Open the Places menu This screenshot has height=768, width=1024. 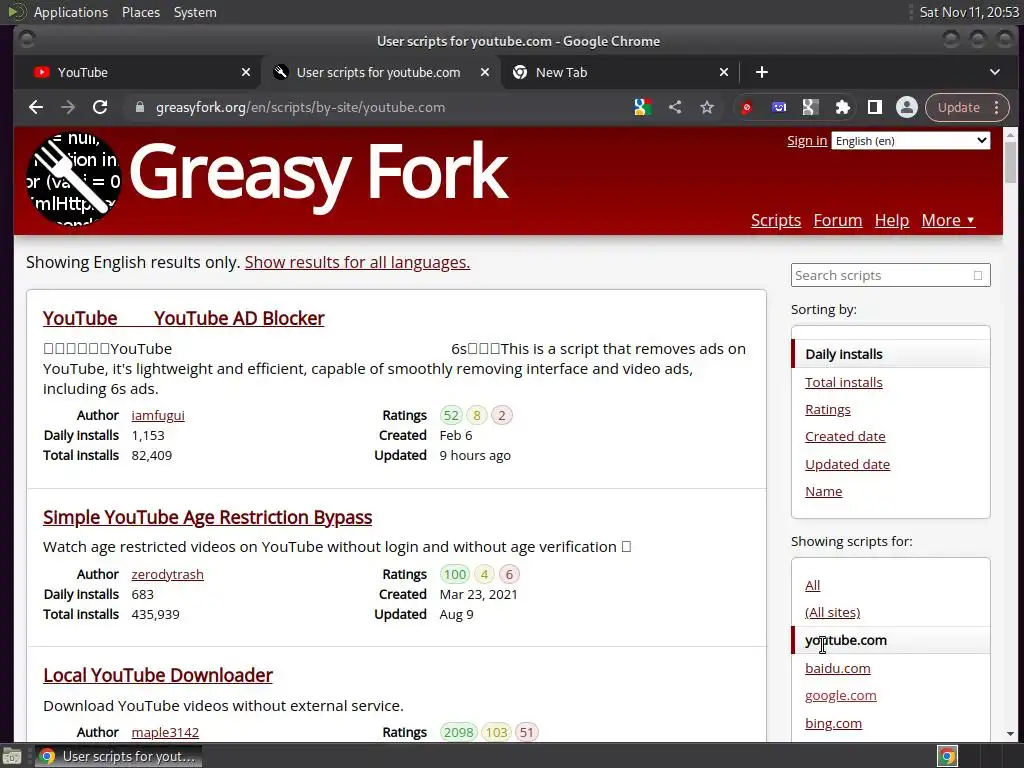140,12
